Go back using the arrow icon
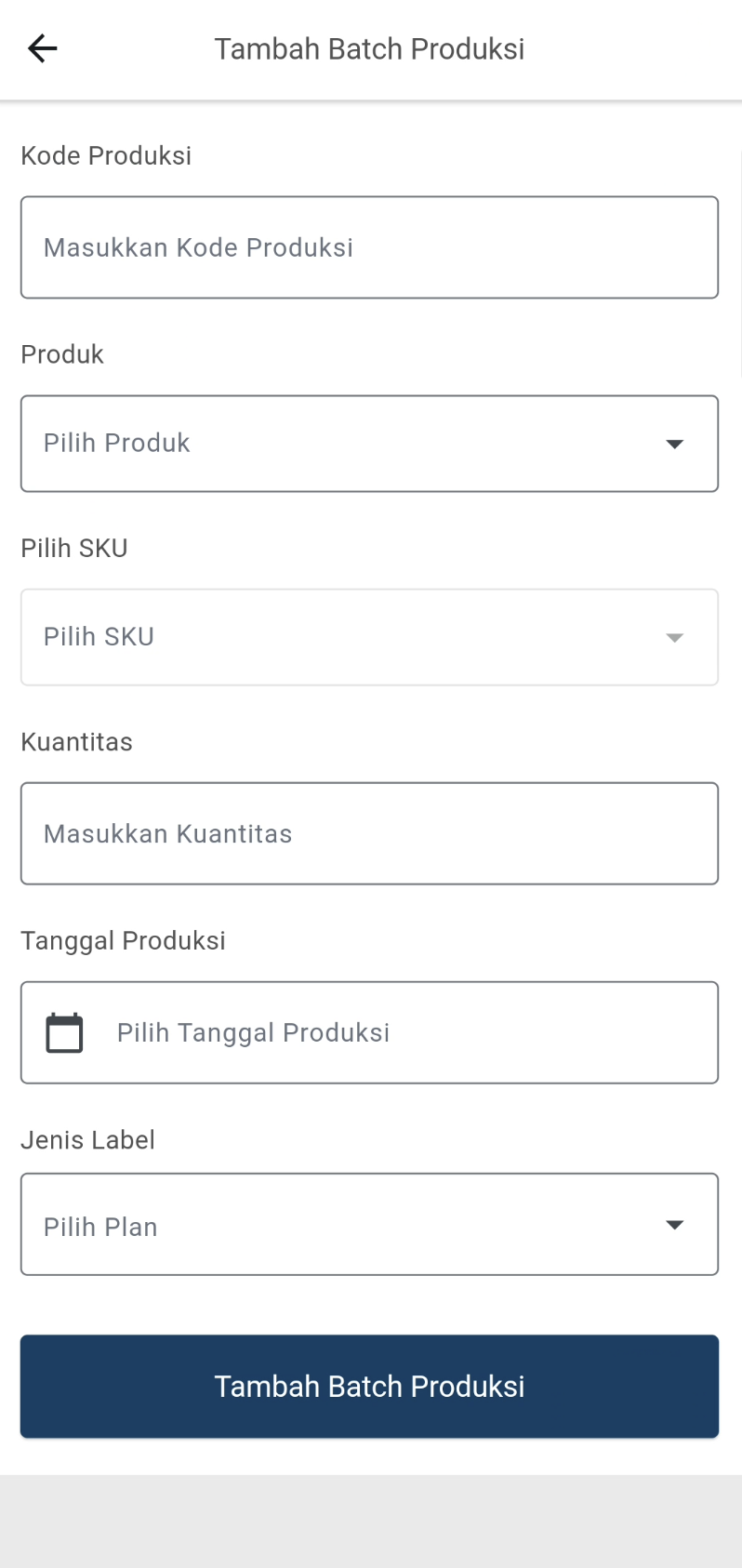Viewport: 742px width, 1568px height. 43,48
